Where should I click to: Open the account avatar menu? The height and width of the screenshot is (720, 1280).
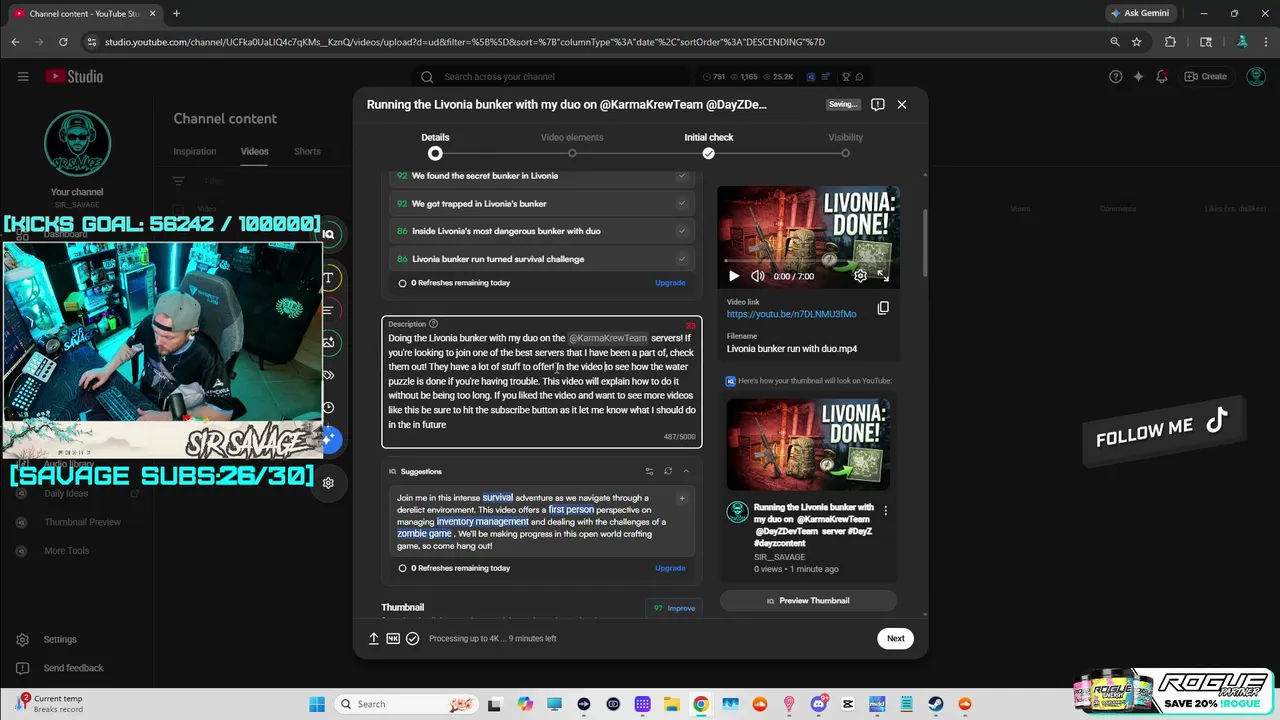(1256, 76)
